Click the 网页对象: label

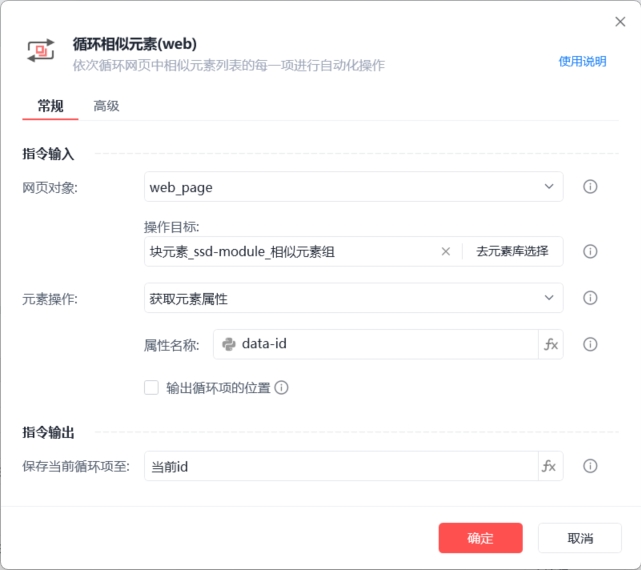pyautogui.click(x=50, y=188)
